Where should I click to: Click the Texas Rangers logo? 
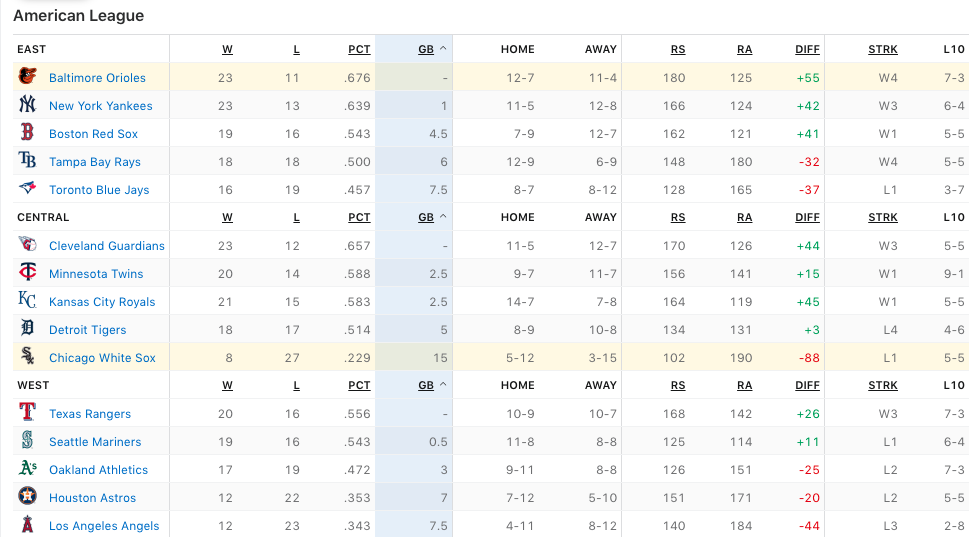(27, 412)
